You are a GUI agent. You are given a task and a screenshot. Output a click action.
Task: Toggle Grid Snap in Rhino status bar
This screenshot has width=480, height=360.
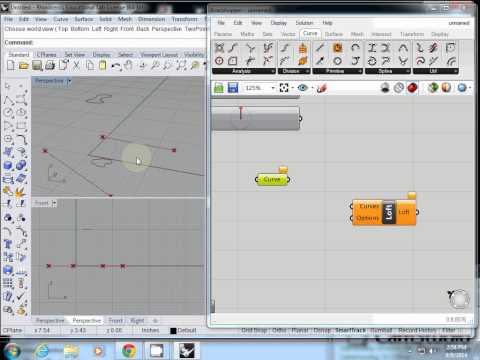pos(254,330)
